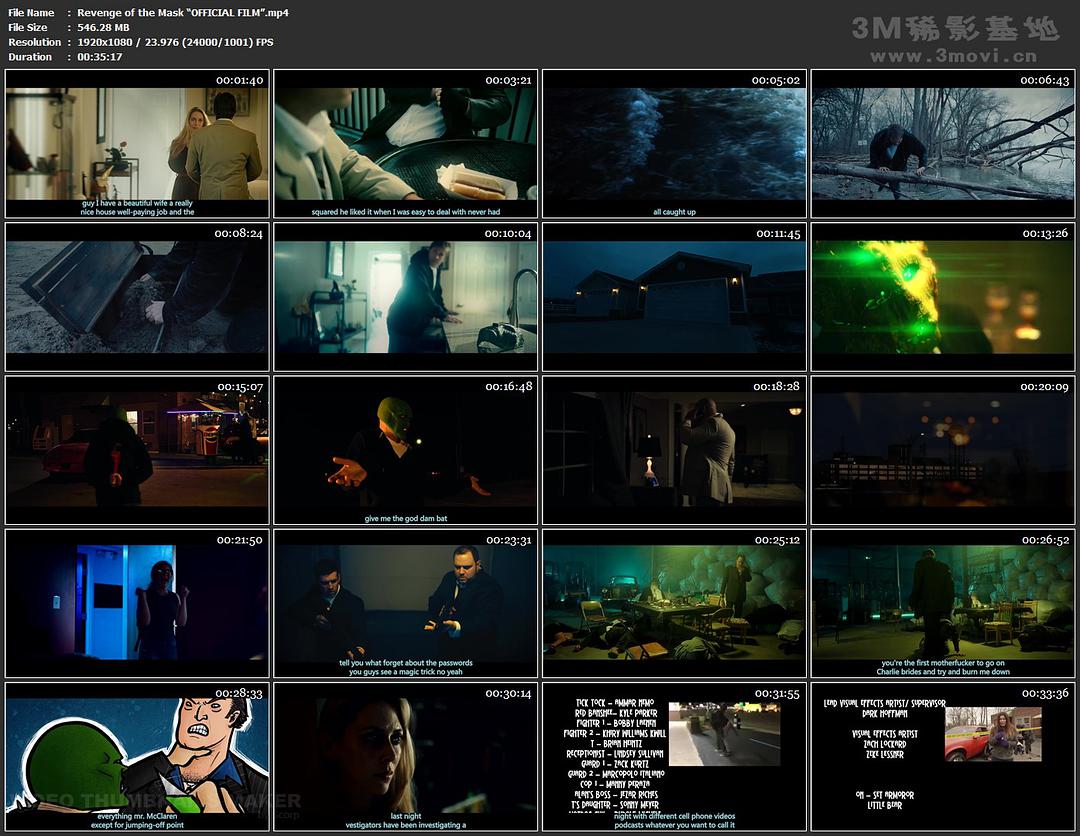Viewport: 1080px width, 836px height.
Task: Click the cast credits thumbnail at 00:31:55
Action: (674, 756)
